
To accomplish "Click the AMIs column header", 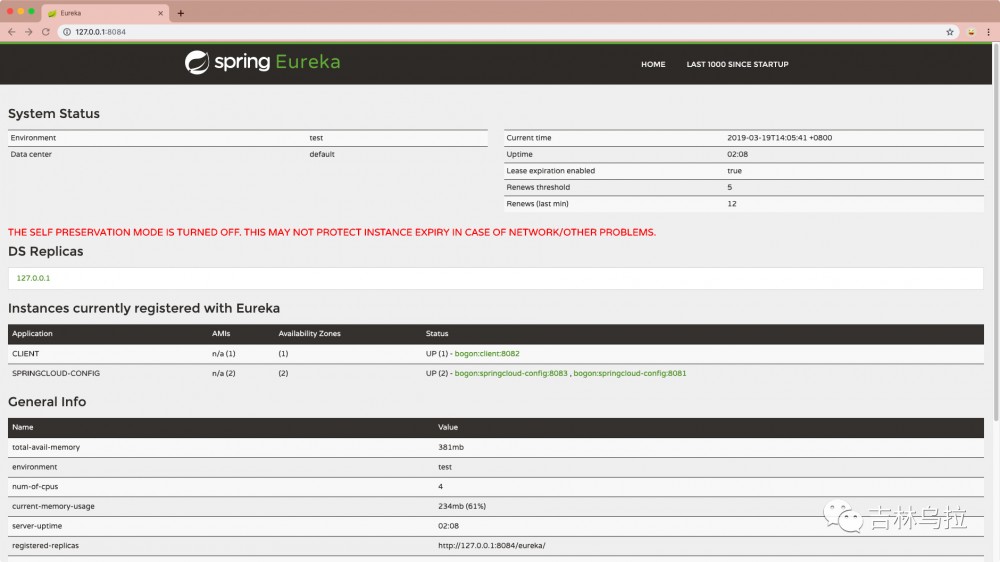I will click(x=221, y=334).
